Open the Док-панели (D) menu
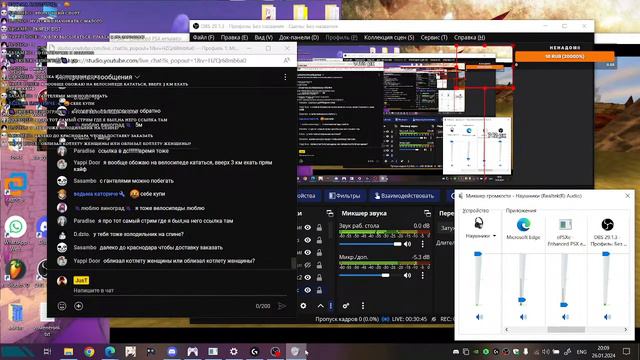 pyautogui.click(x=299, y=38)
